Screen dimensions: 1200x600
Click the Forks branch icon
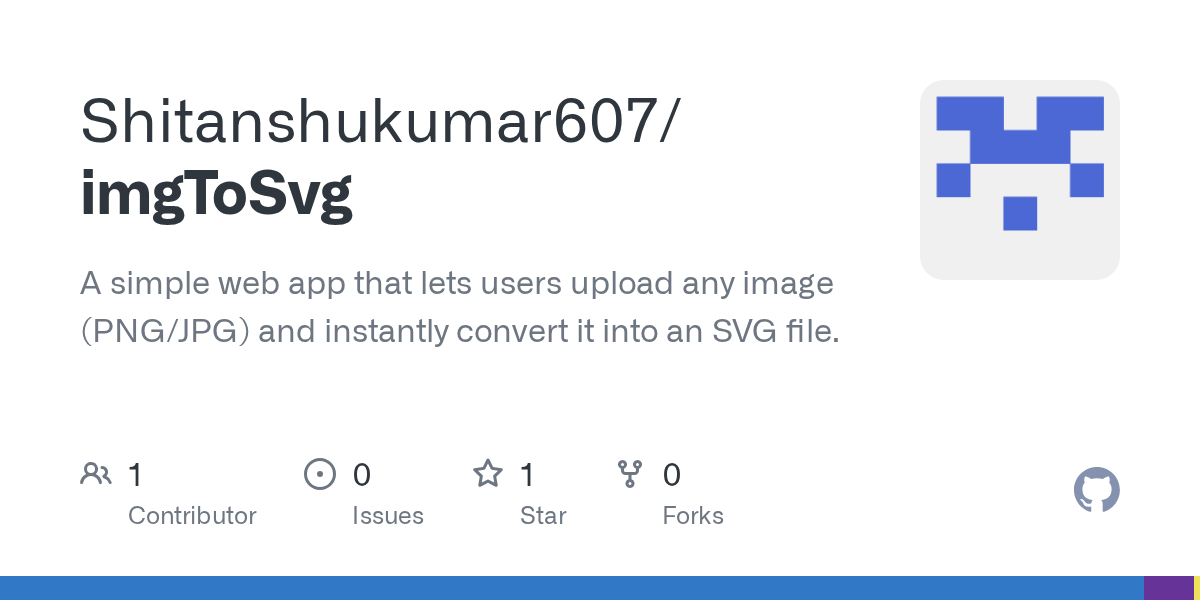(x=630, y=474)
